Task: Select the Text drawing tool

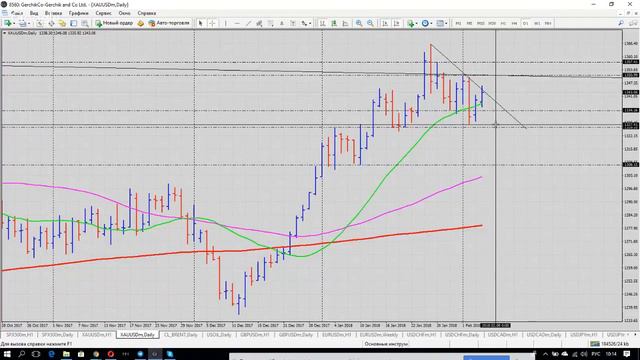Action: coord(282,23)
